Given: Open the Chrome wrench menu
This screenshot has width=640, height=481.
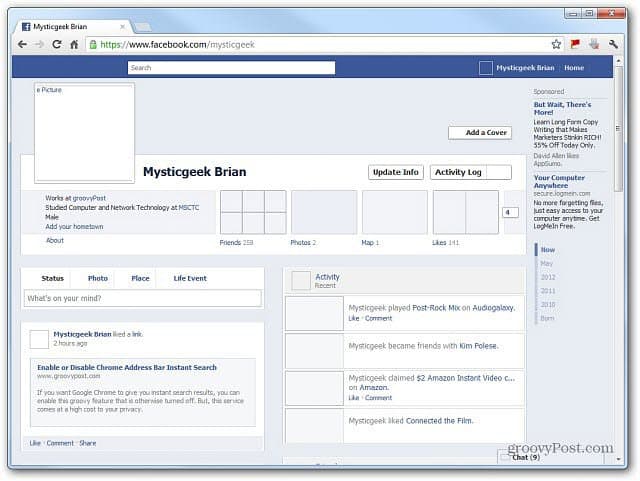Looking at the screenshot, I should [613, 44].
